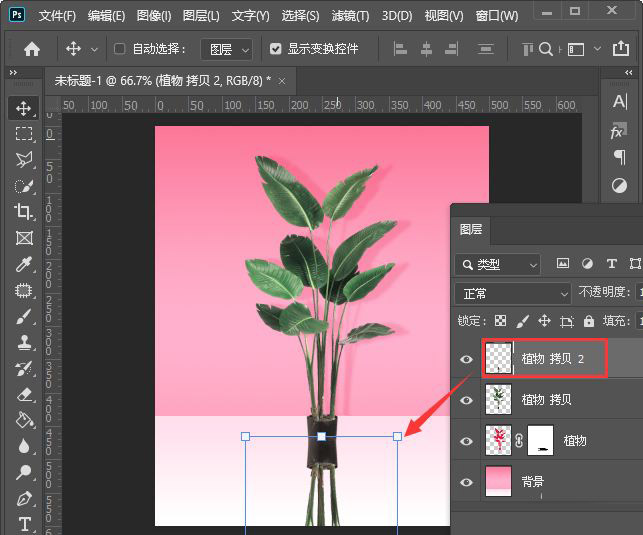Open the 图像(I) menu

154,16
